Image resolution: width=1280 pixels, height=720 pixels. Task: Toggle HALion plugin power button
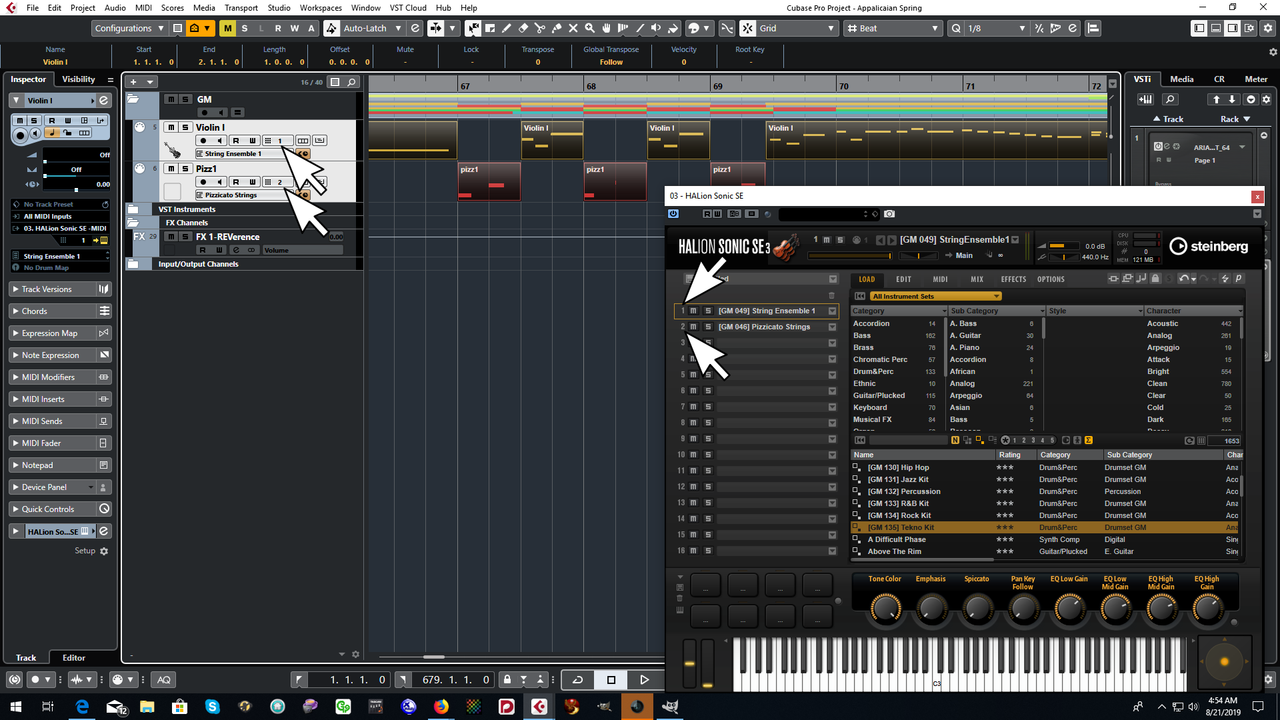point(673,214)
